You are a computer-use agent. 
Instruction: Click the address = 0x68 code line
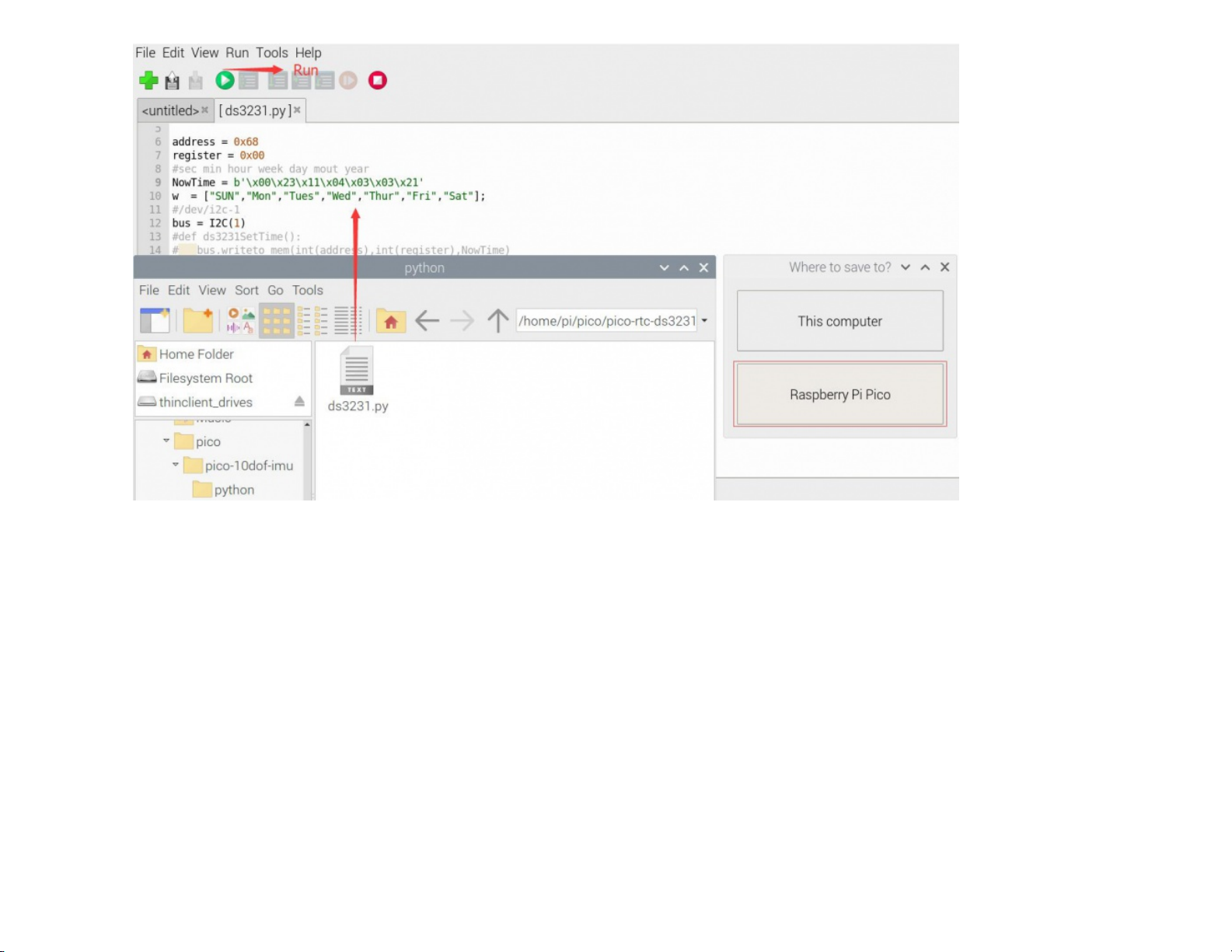pos(215,141)
